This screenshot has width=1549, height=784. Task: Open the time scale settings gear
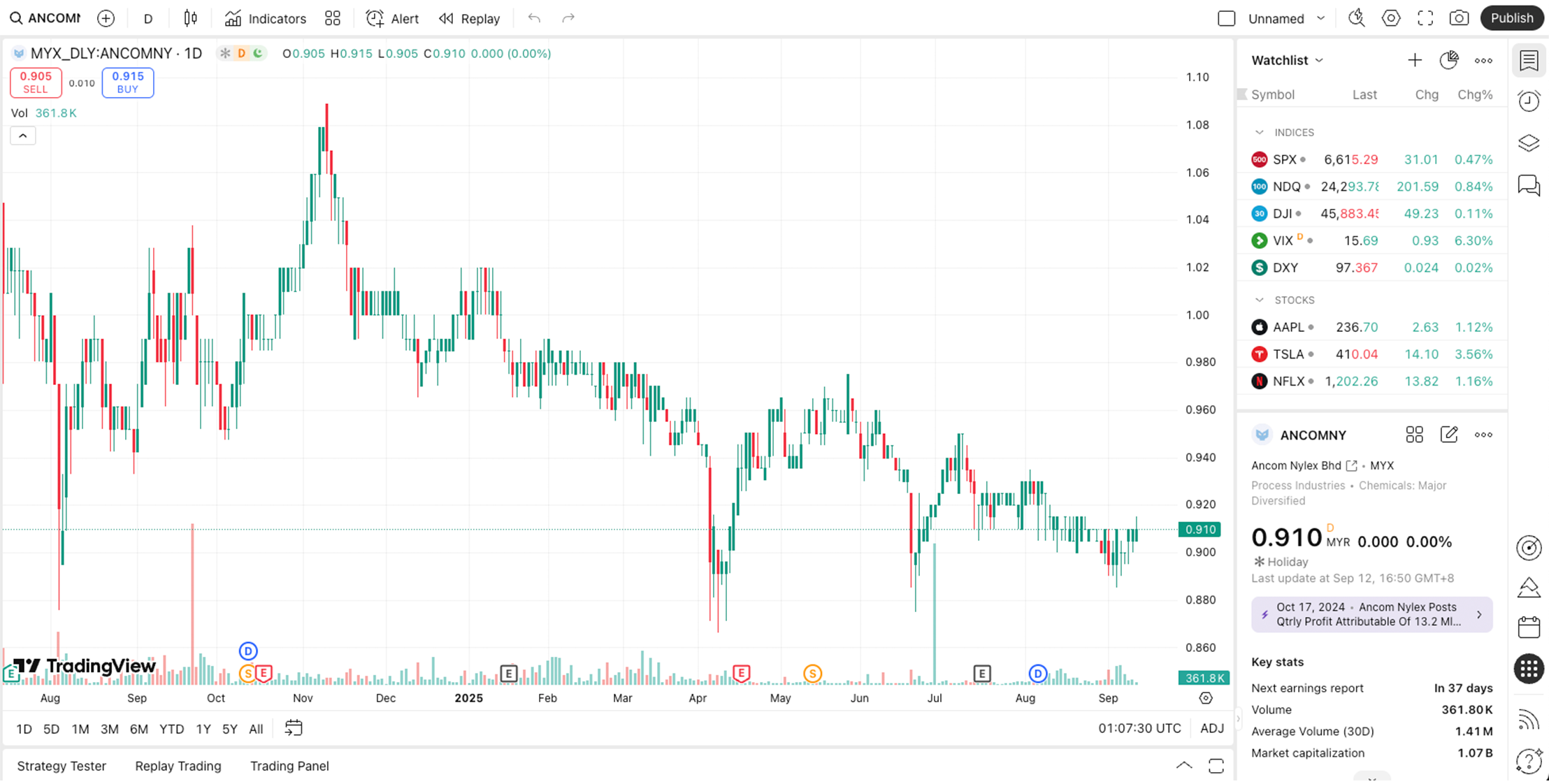1206,698
